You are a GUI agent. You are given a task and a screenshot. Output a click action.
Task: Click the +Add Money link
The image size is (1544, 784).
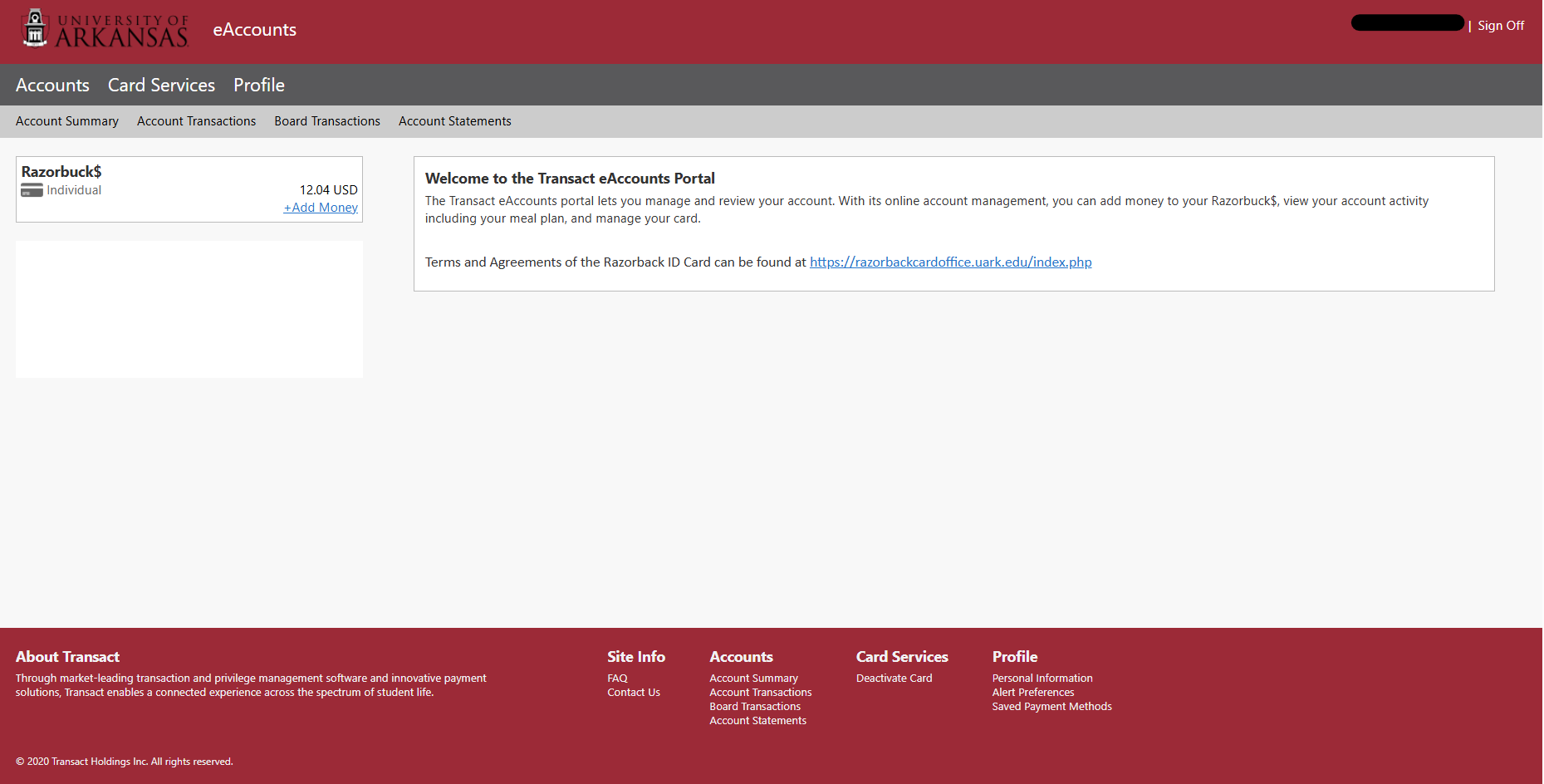[321, 208]
